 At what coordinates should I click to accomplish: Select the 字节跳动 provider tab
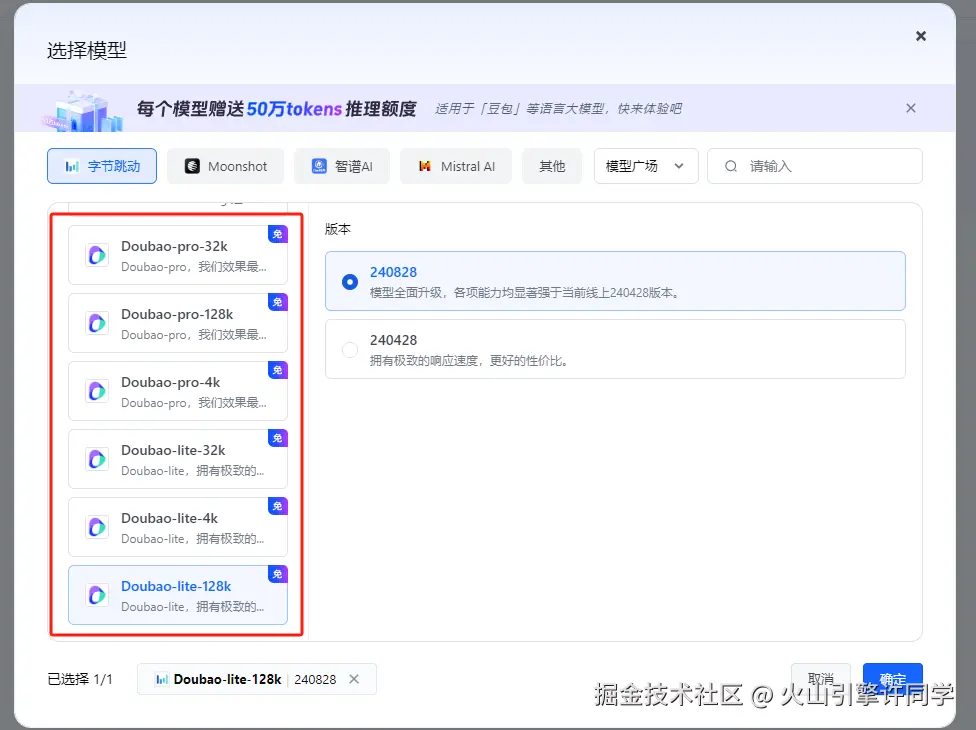tap(102, 166)
